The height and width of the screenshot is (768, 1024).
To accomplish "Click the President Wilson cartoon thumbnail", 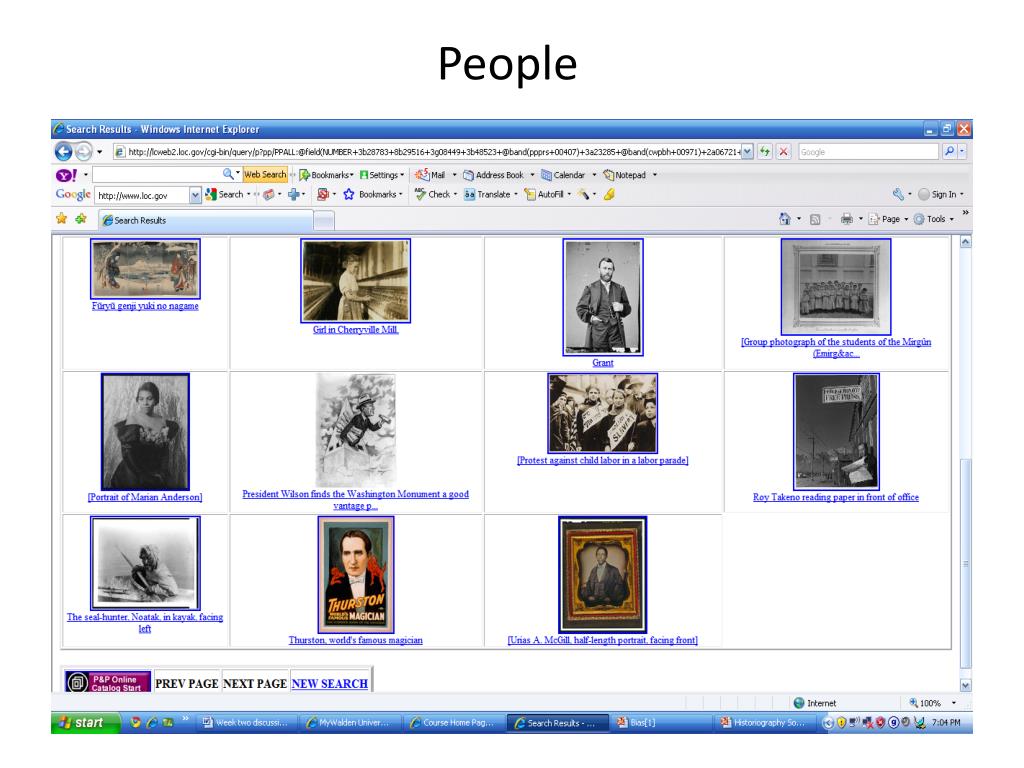I will pos(356,430).
